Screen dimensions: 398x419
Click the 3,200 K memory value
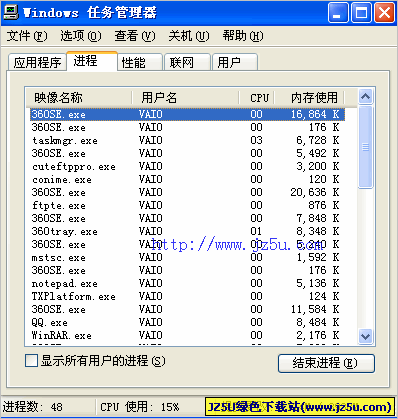click(318, 166)
